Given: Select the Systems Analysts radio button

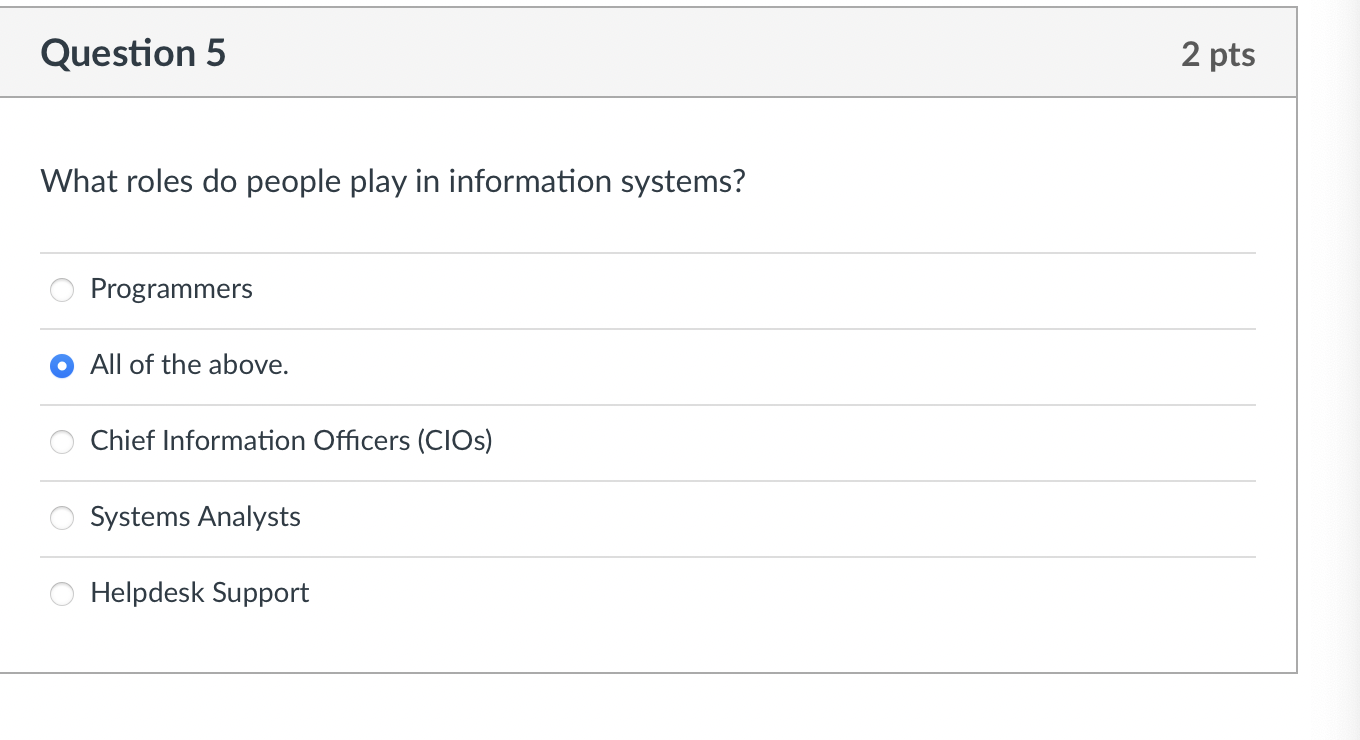Looking at the screenshot, I should click(x=62, y=518).
